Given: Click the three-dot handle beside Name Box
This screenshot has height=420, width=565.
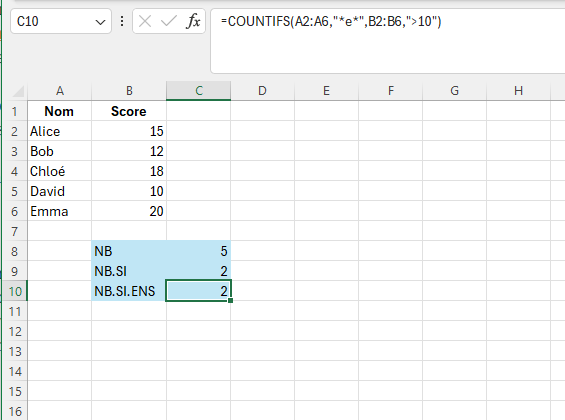Looking at the screenshot, I should click(x=122, y=21).
